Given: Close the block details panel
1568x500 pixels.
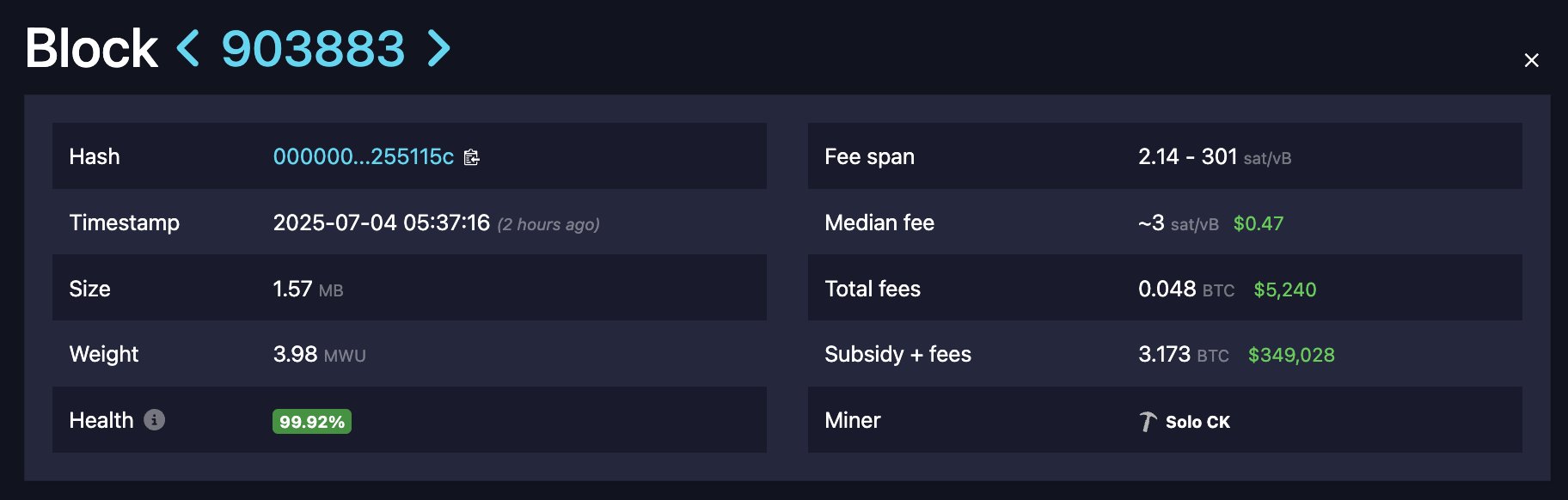Looking at the screenshot, I should tap(1531, 60).
